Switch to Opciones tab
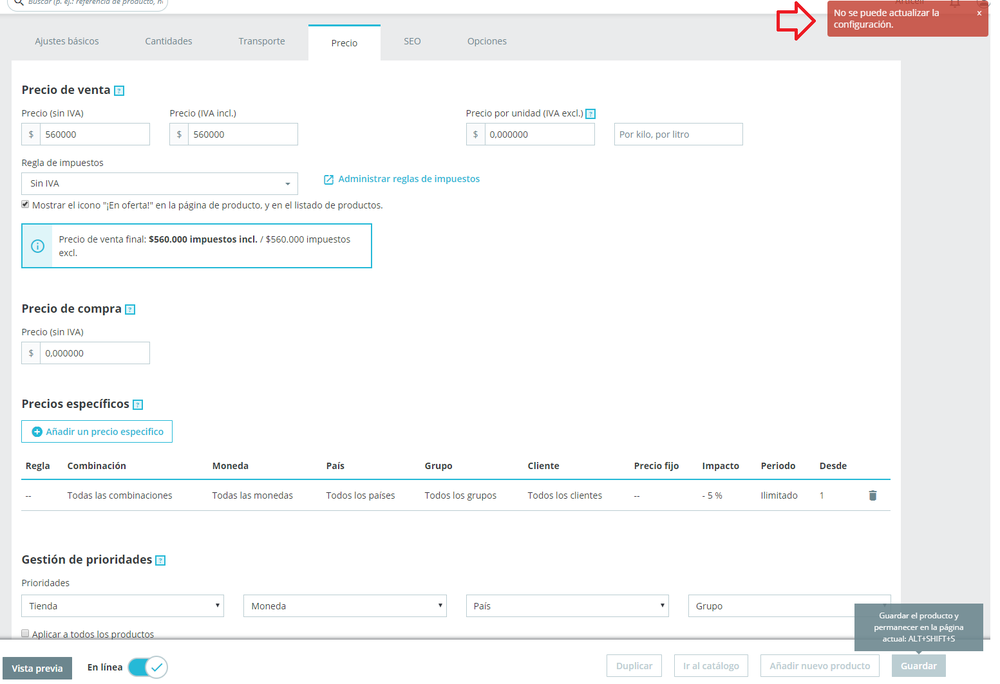The width and height of the screenshot is (1000, 684). [487, 41]
